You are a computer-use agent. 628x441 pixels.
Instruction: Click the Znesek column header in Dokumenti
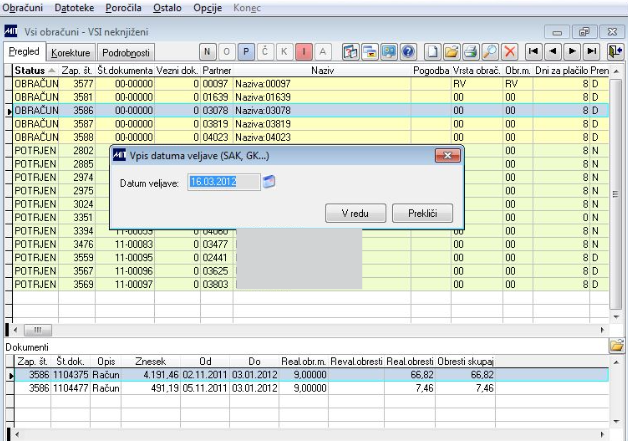[x=151, y=361]
